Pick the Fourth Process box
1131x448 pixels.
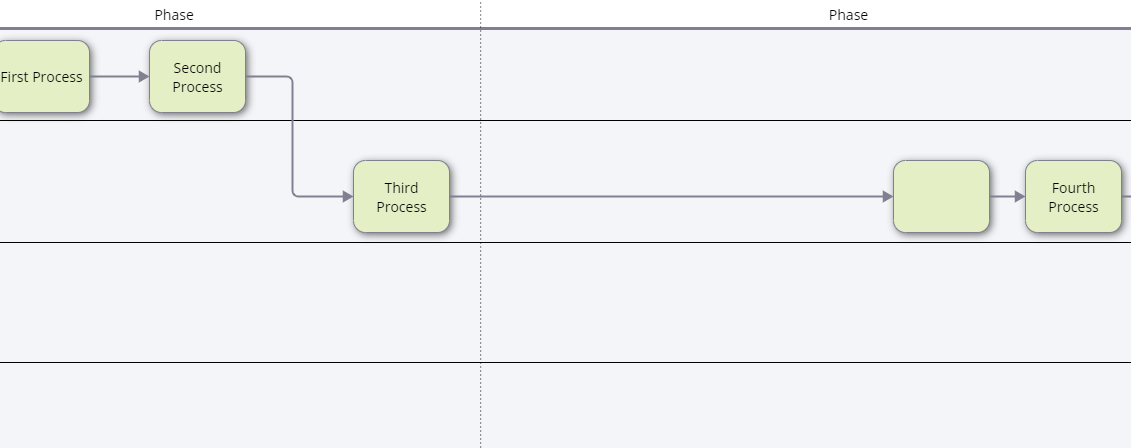[x=1073, y=197]
